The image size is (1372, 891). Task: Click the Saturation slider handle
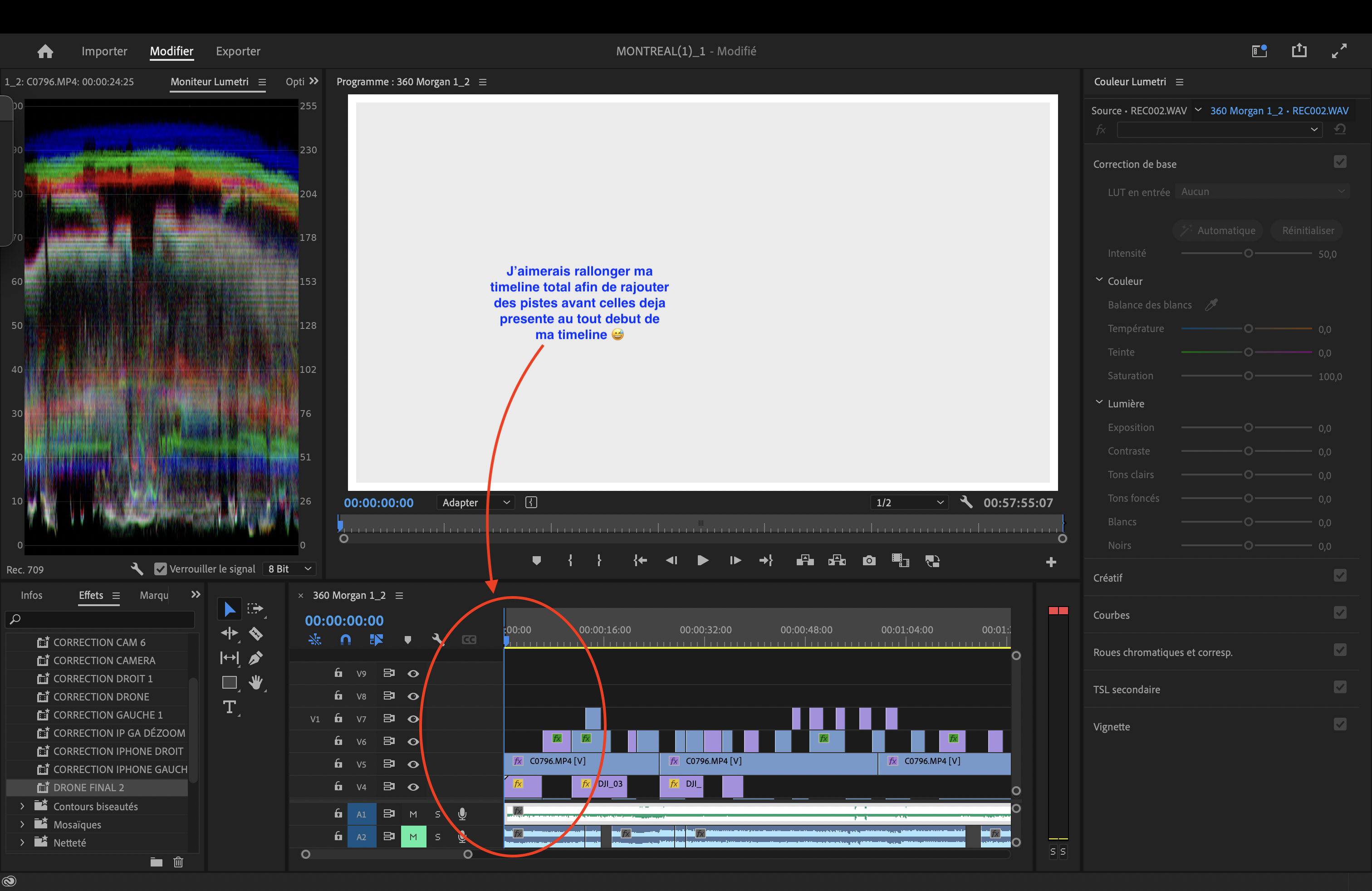1248,376
